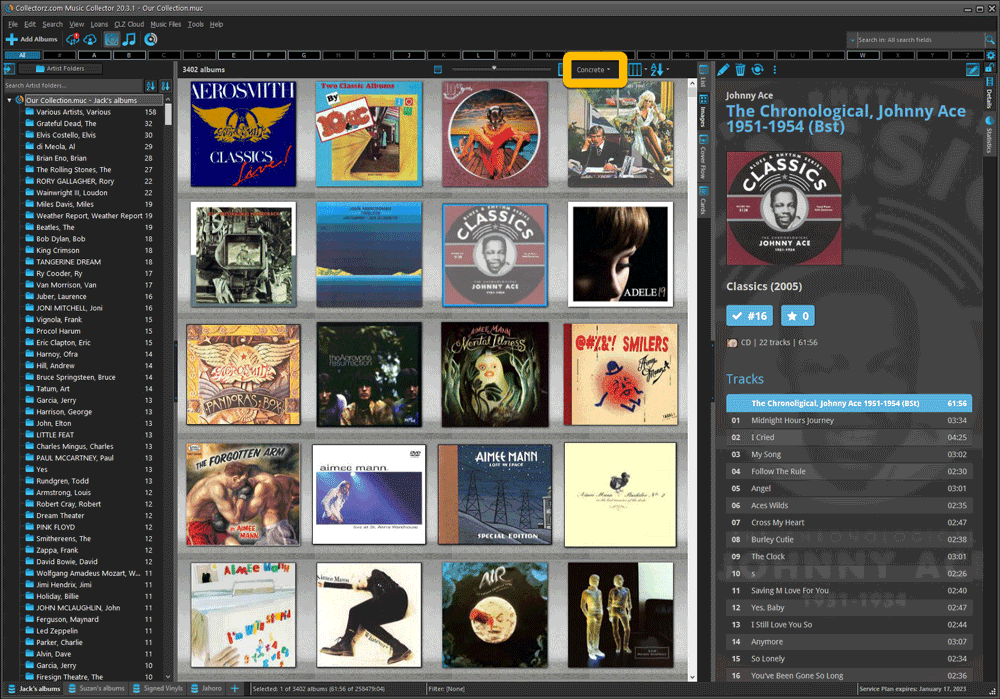Toggle the star rating 0 button
1000x699 pixels.
coord(797,316)
